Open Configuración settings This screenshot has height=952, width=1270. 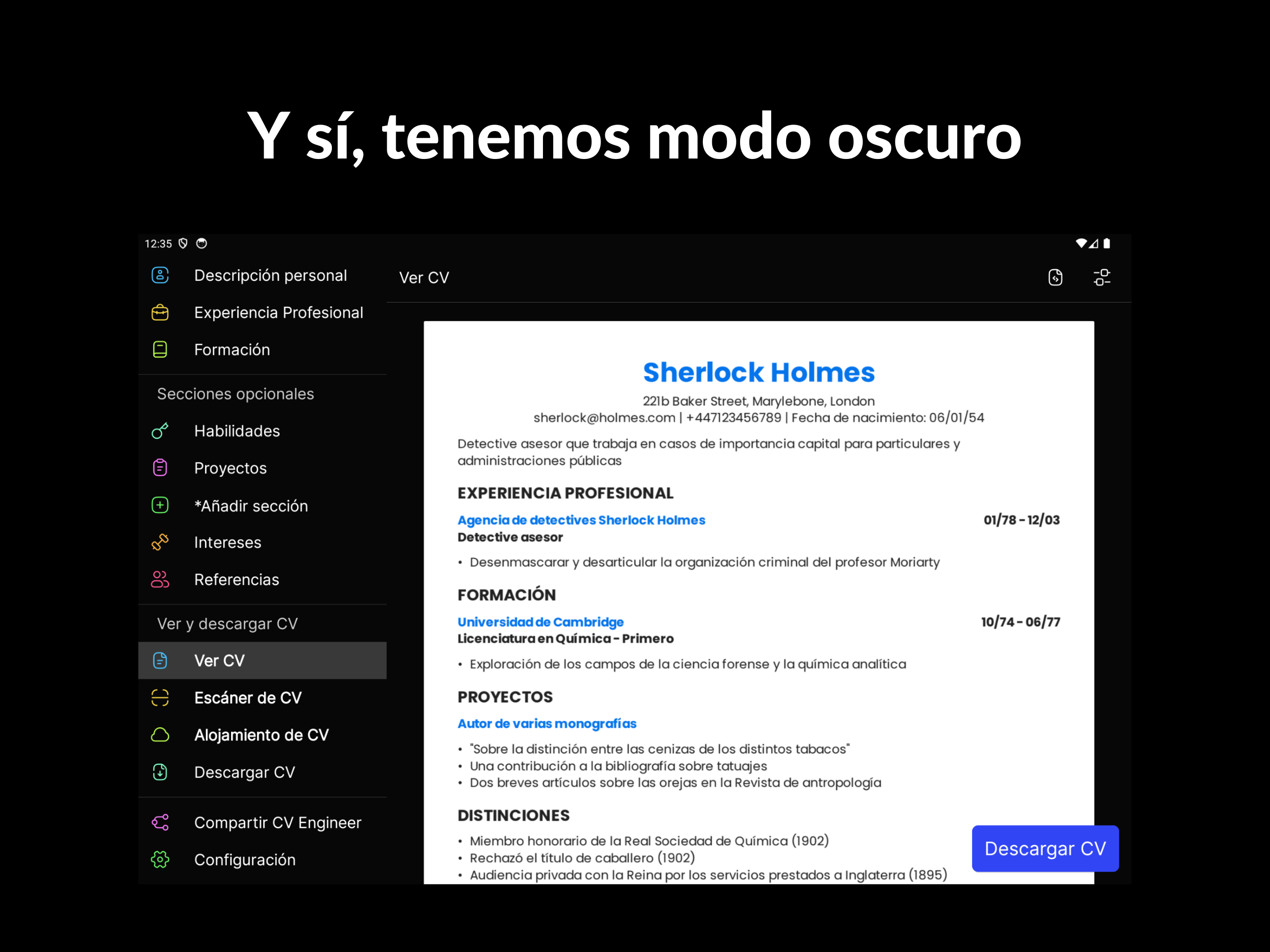[262, 859]
